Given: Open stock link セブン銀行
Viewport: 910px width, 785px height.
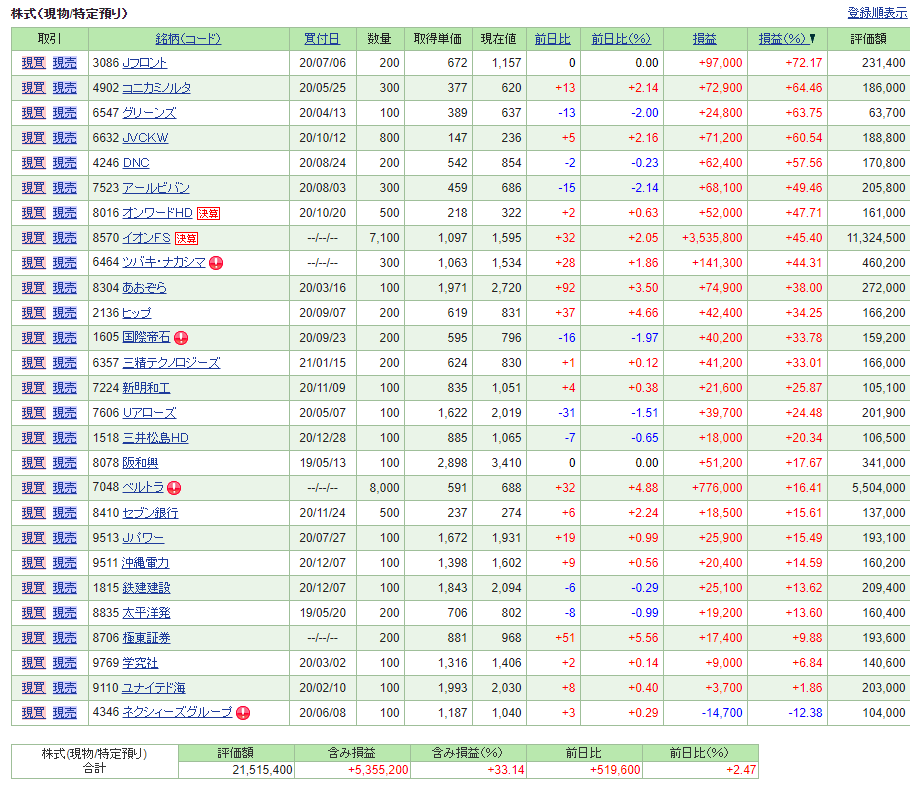Looking at the screenshot, I should [150, 512].
